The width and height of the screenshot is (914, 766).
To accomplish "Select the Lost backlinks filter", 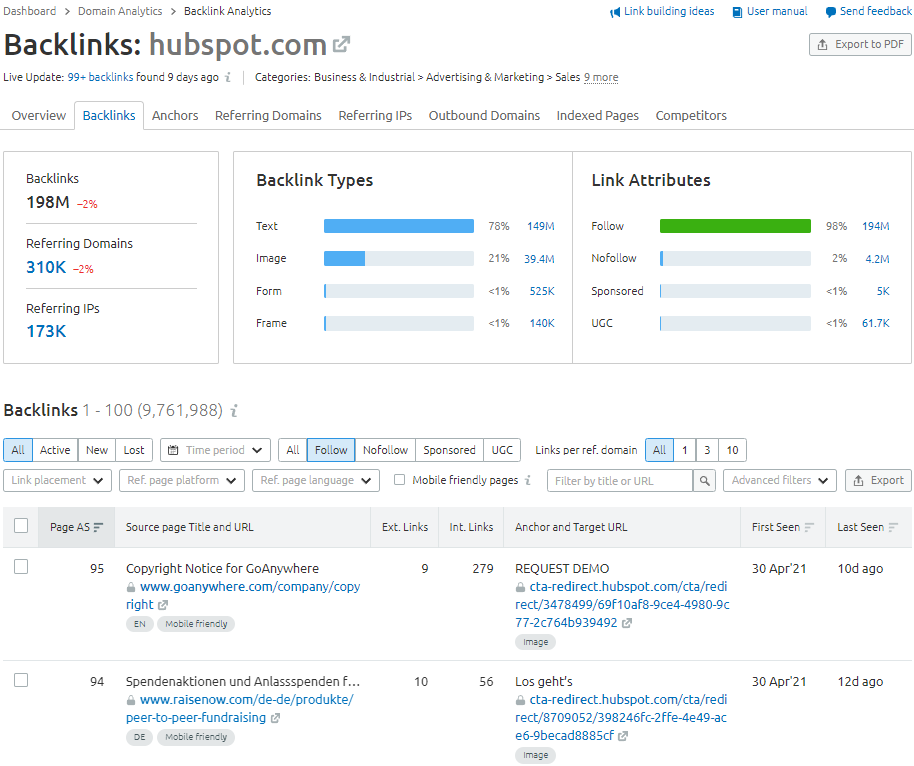I will coord(133,450).
